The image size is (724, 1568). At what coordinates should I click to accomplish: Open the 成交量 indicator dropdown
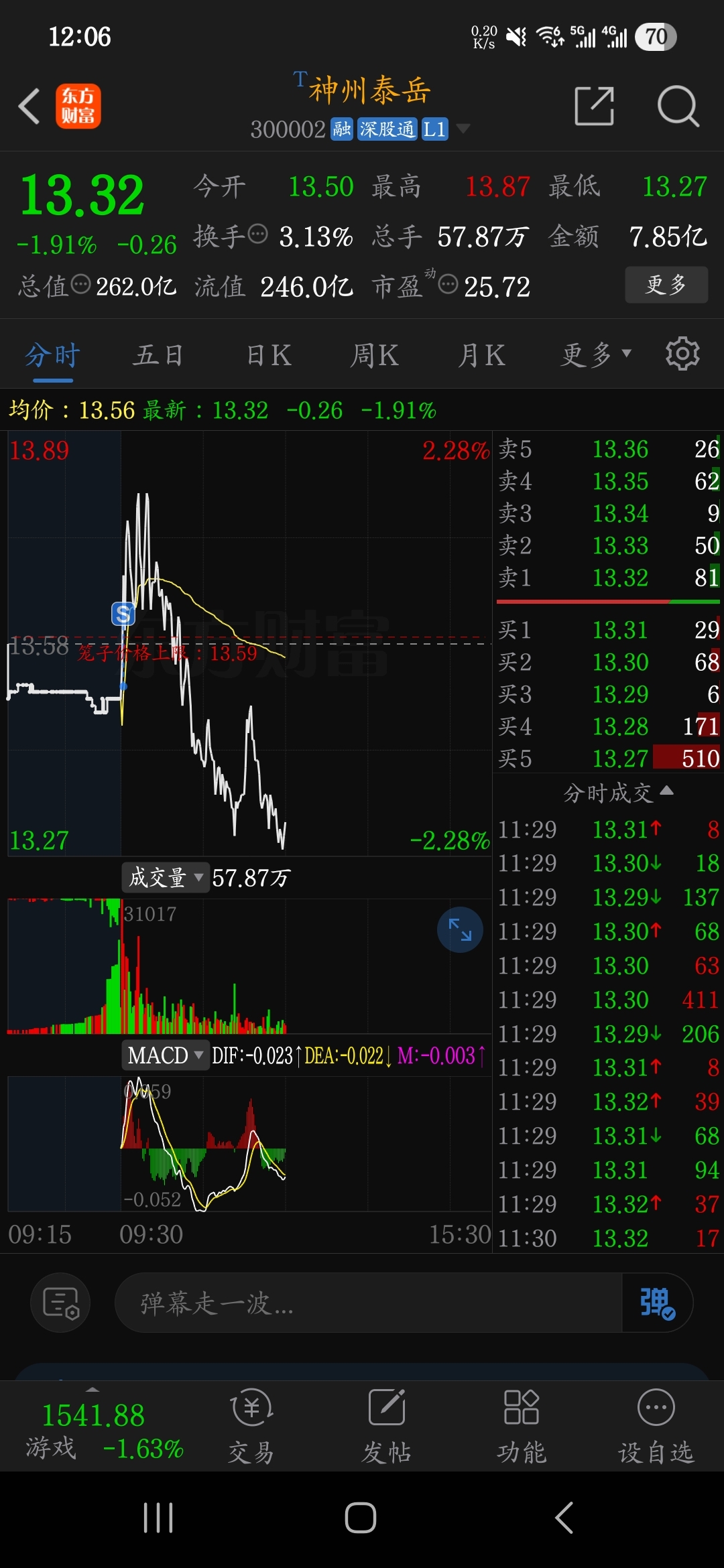click(x=165, y=877)
